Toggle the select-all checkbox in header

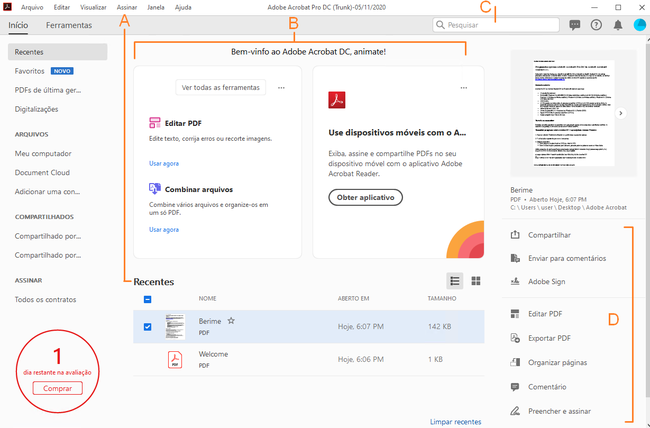tap(147, 299)
